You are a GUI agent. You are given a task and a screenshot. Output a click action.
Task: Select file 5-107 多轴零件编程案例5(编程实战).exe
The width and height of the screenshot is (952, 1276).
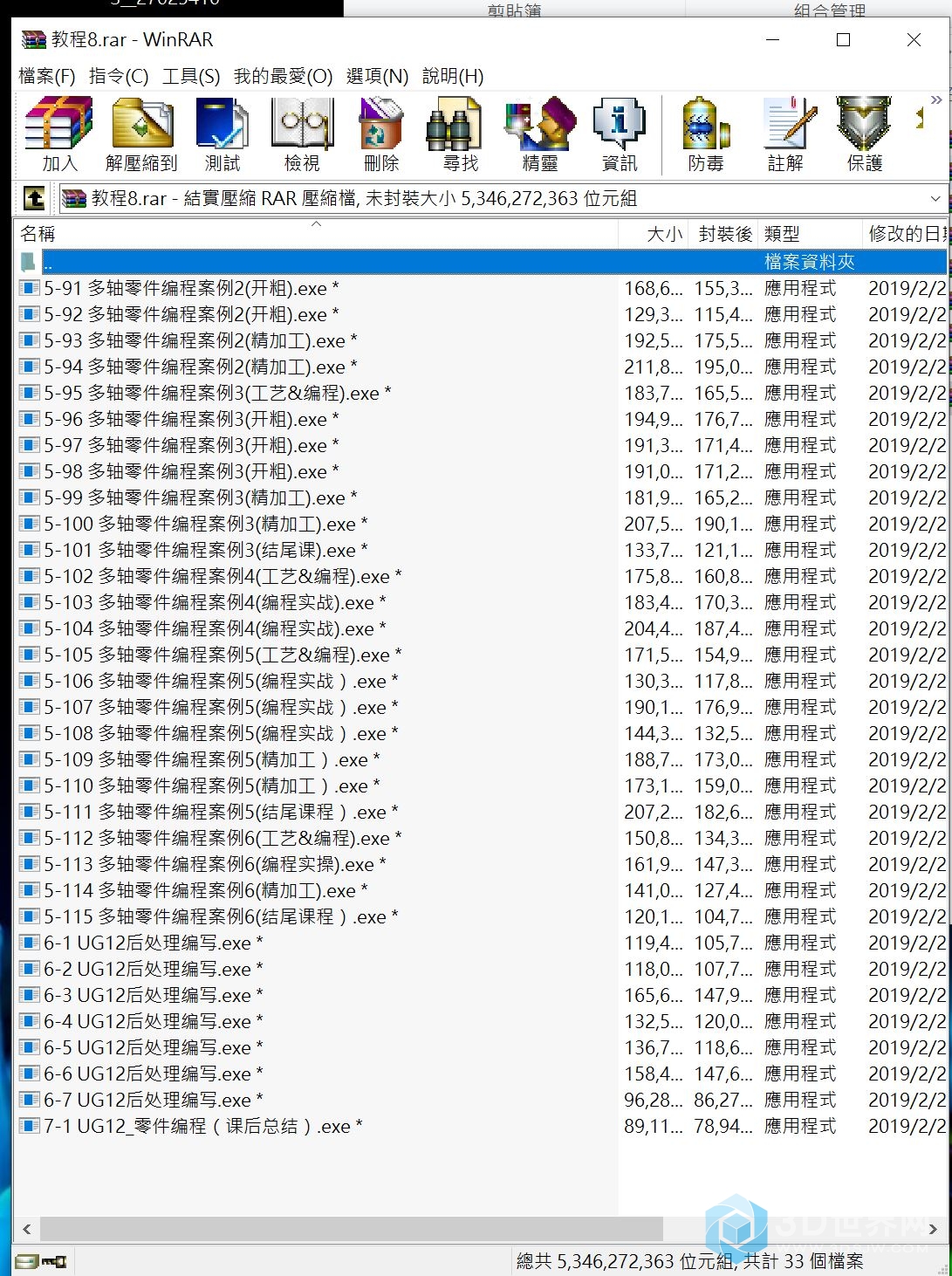pyautogui.click(x=482, y=707)
